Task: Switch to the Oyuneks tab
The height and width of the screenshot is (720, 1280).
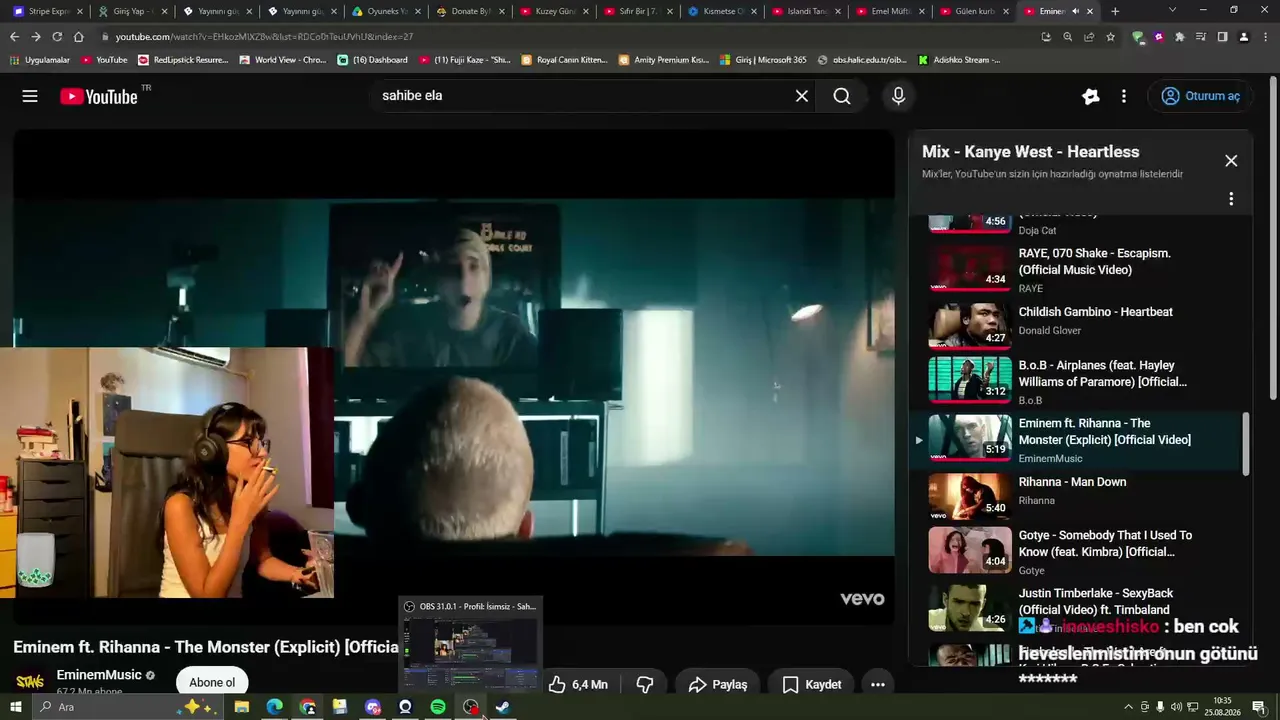Action: click(x=386, y=11)
